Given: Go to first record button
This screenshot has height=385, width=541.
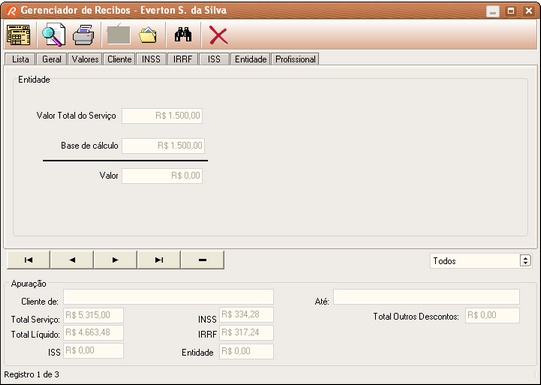Looking at the screenshot, I should tap(29, 260).
